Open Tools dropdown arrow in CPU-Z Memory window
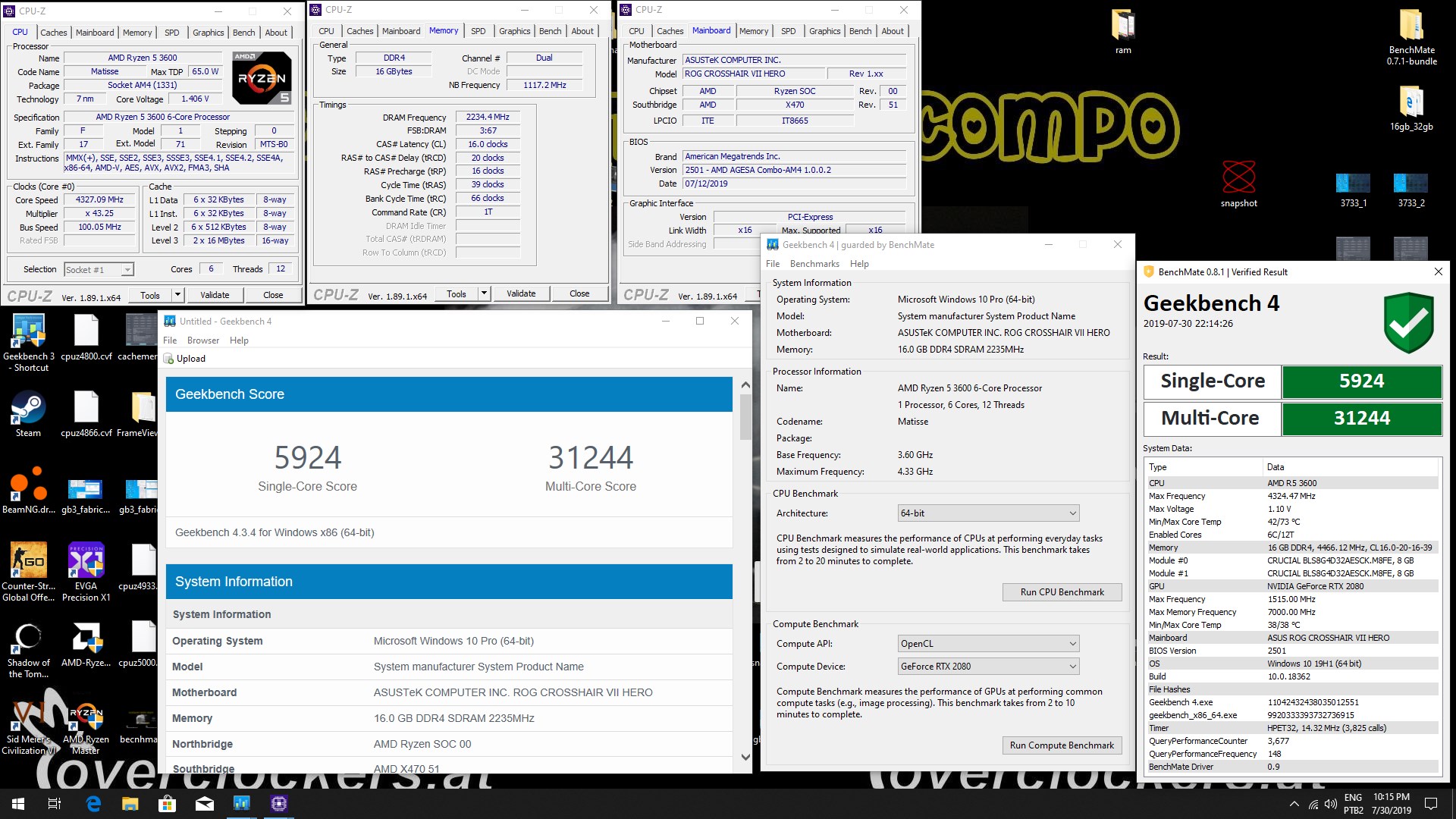The width and height of the screenshot is (1456, 819). pos(484,293)
